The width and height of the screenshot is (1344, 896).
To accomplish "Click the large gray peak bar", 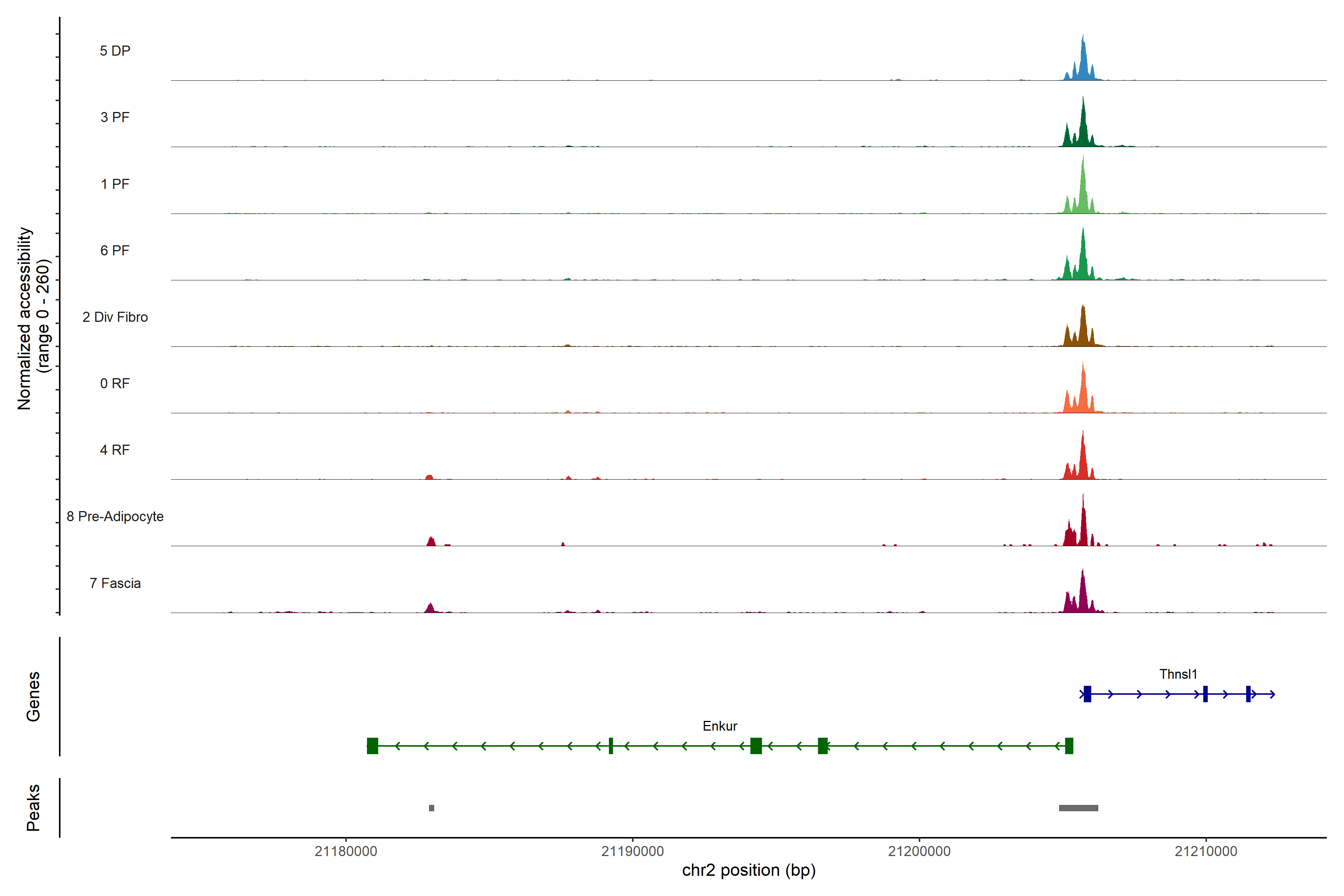I will 1078,808.
